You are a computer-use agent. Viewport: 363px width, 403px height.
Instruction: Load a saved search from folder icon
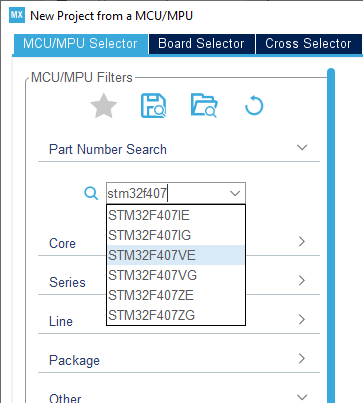[204, 105]
